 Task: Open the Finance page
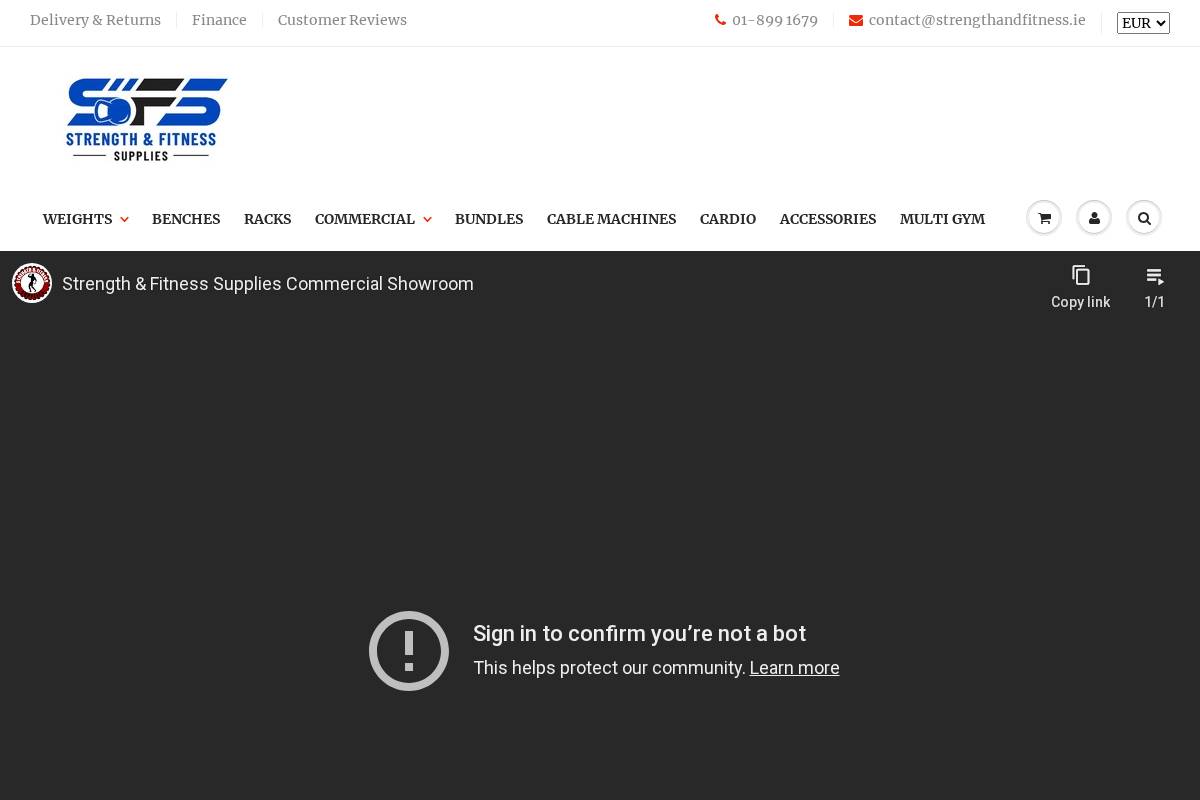coord(219,20)
